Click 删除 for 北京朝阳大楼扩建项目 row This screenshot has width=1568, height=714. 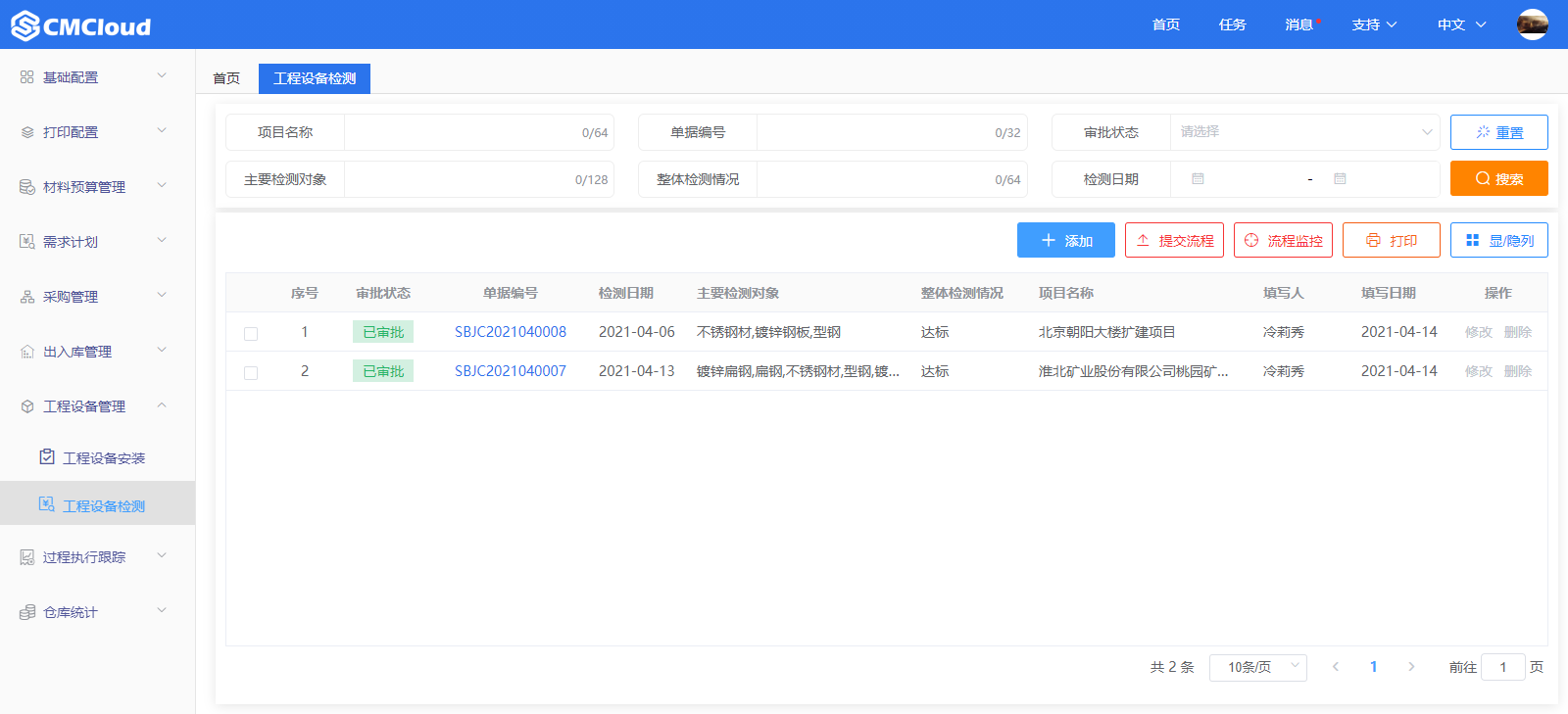pyautogui.click(x=1518, y=332)
